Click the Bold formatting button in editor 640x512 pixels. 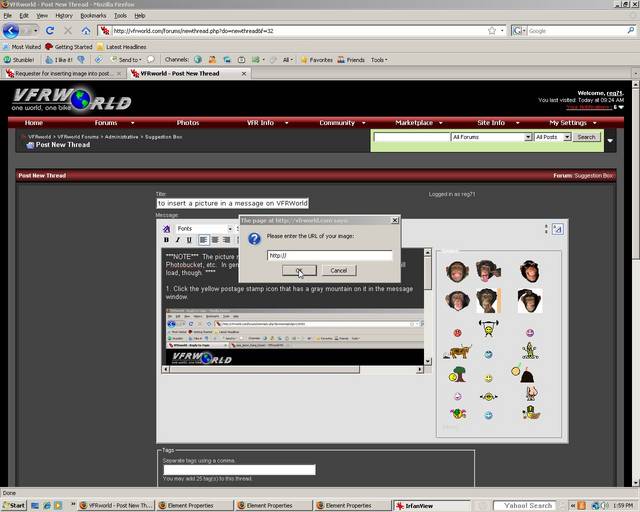click(x=166, y=240)
